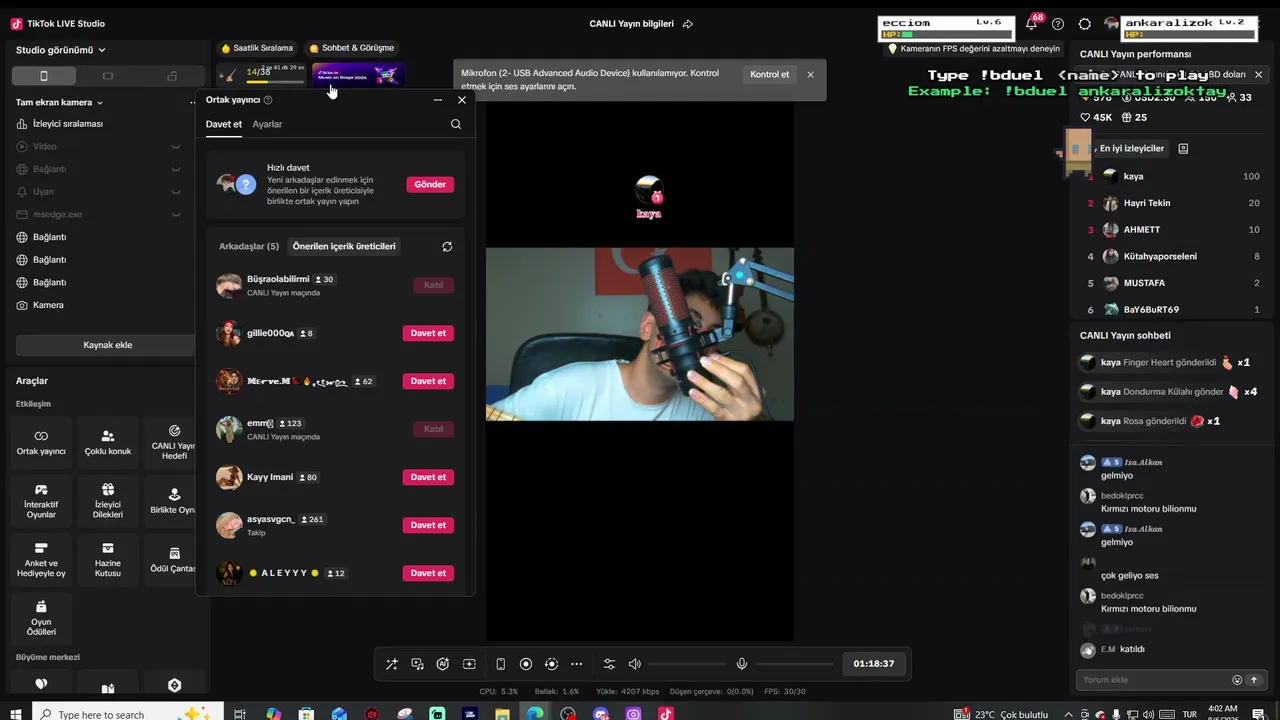Adjust the speaker volume slider

tap(687, 664)
